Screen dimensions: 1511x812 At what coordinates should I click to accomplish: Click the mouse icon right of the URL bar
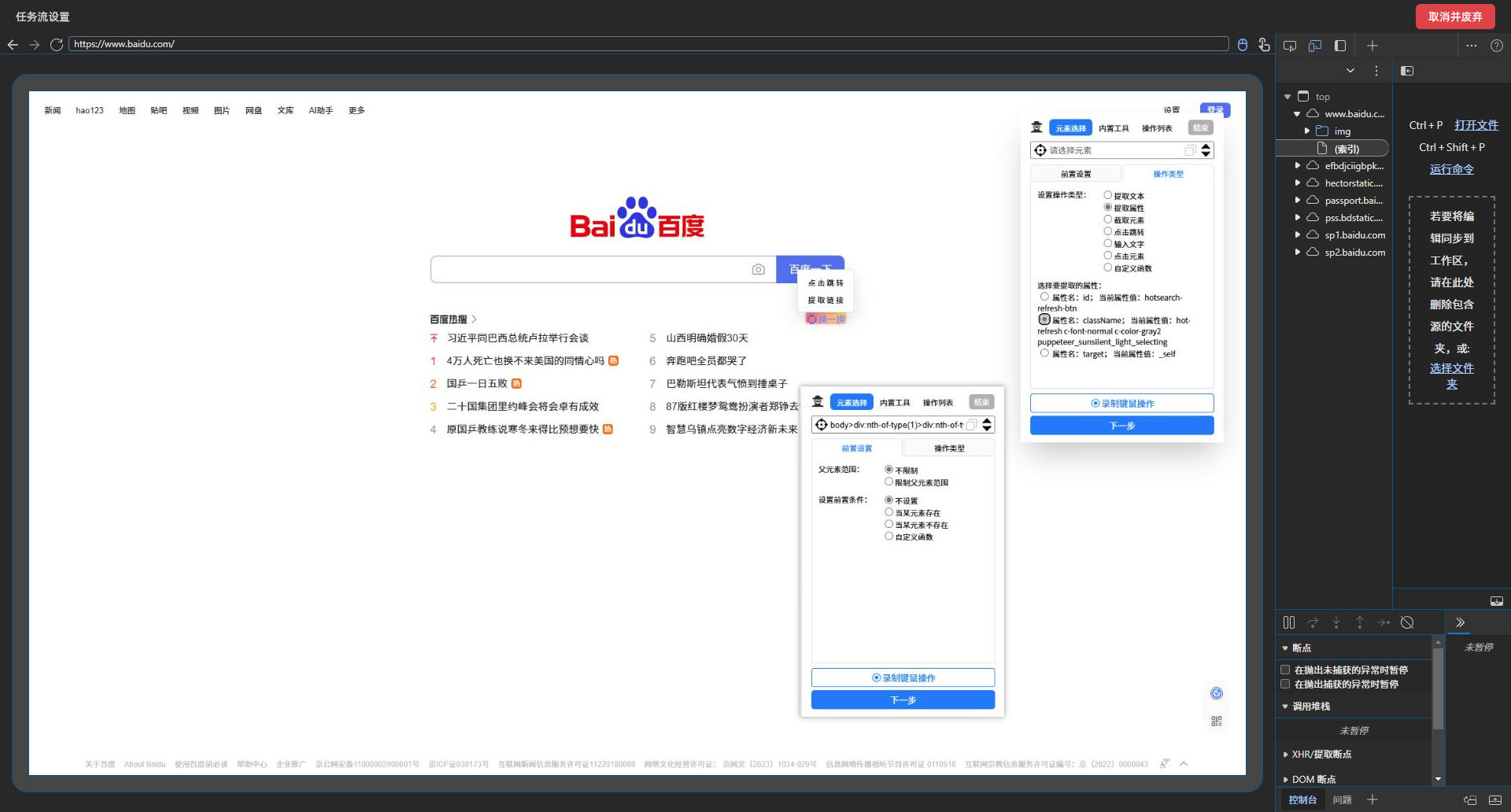1243,45
